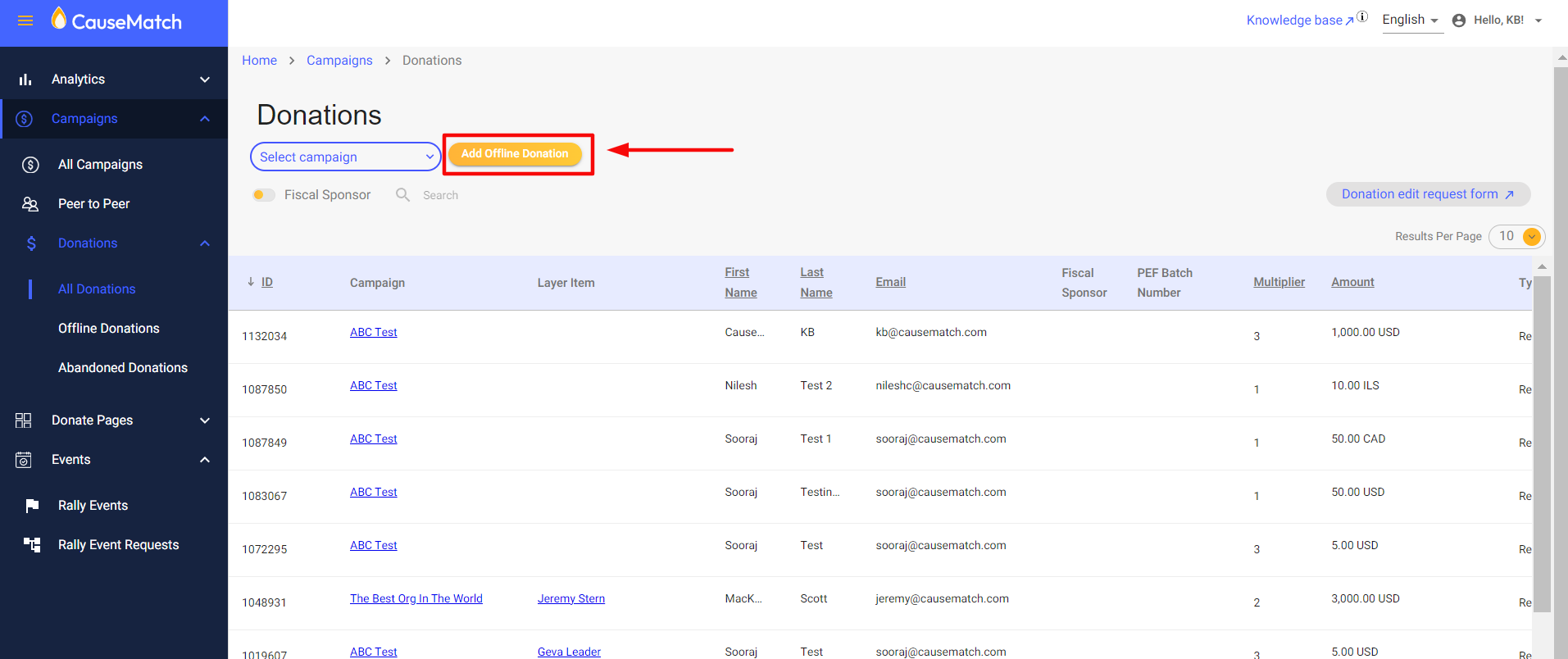The width and height of the screenshot is (1568, 659).
Task: Open the Select campaign dropdown
Action: (x=346, y=157)
